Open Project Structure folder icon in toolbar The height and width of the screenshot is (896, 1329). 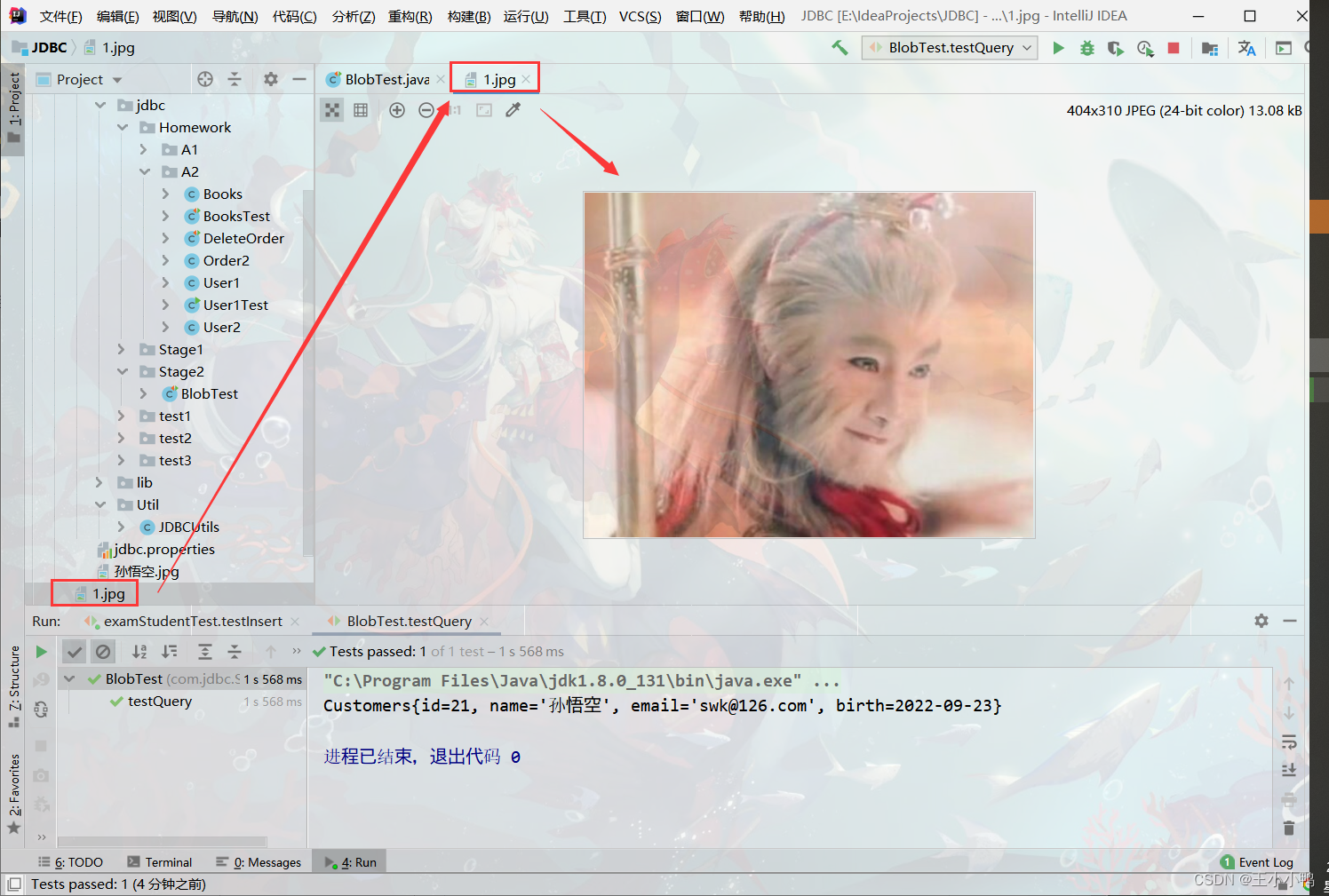tap(1210, 48)
